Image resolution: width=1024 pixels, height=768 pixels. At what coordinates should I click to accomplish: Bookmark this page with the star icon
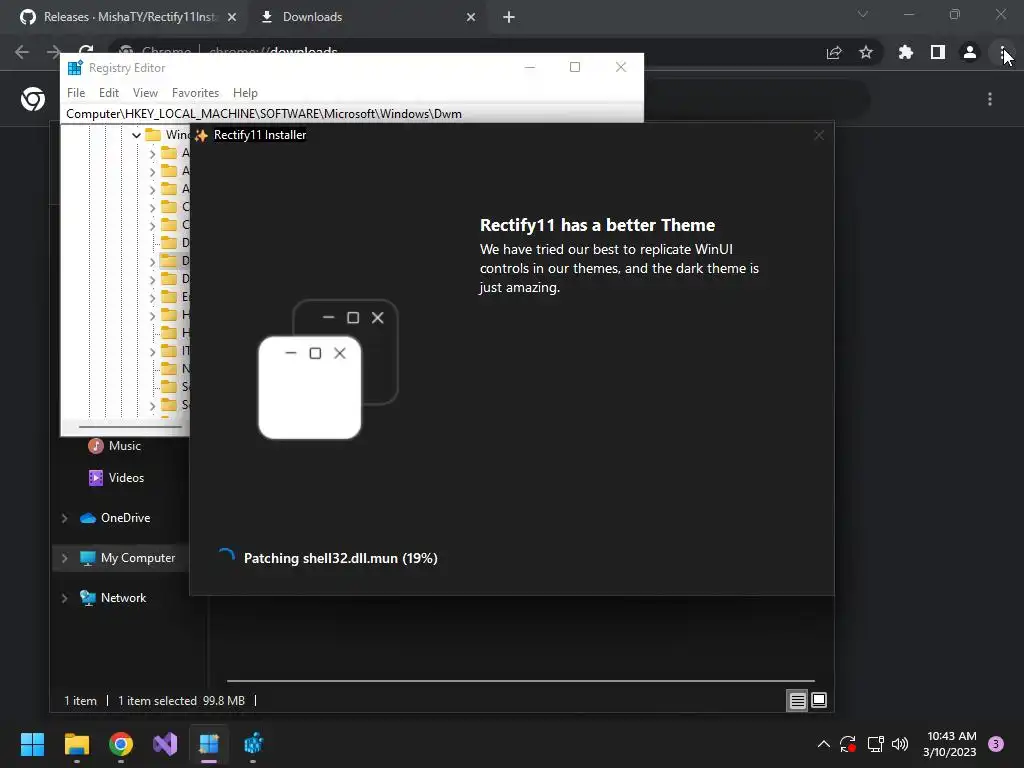pyautogui.click(x=866, y=52)
